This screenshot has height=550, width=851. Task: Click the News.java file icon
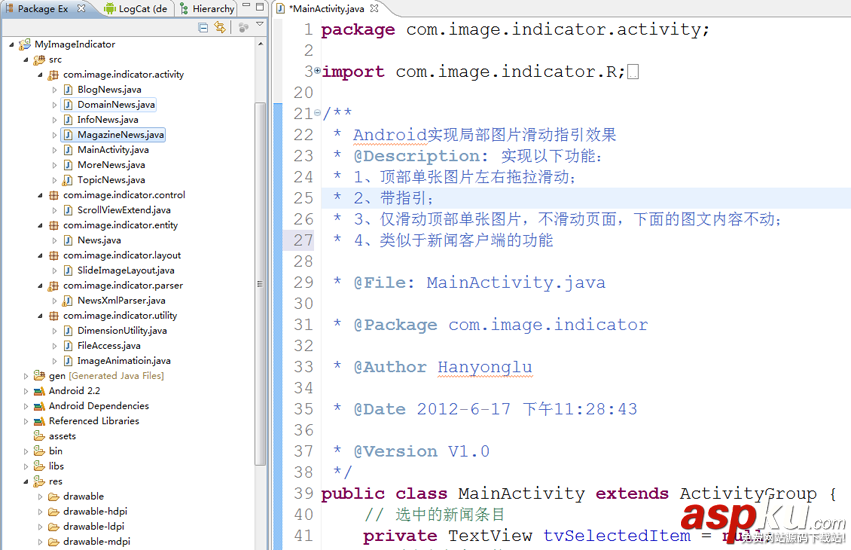[68, 240]
